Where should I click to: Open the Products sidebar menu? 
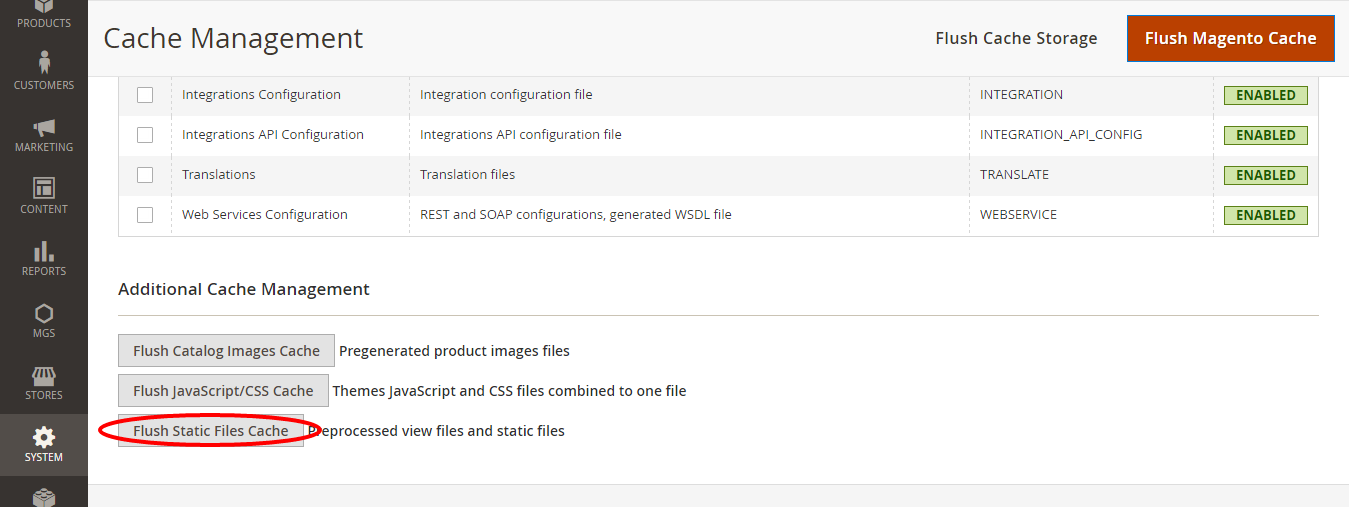click(x=43, y=14)
